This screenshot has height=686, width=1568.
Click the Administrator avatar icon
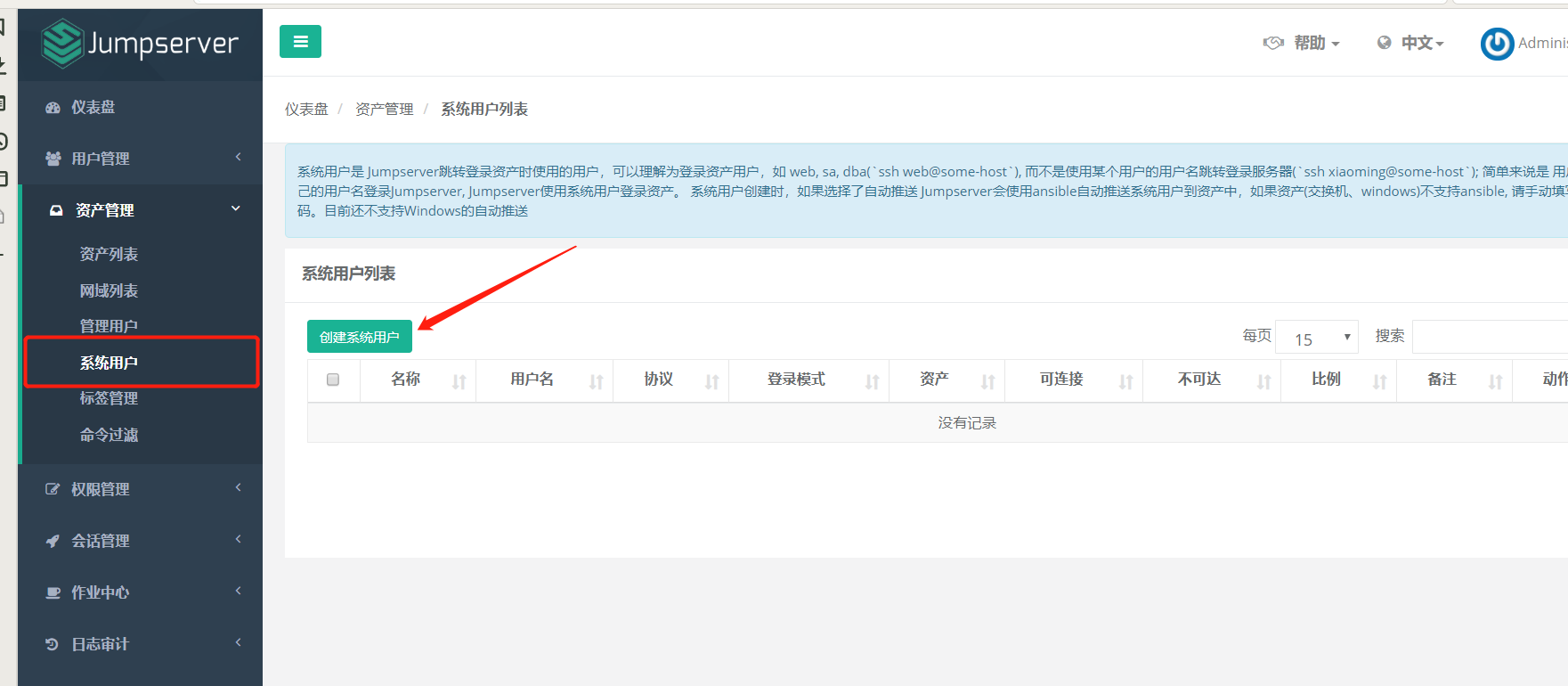[x=1497, y=44]
